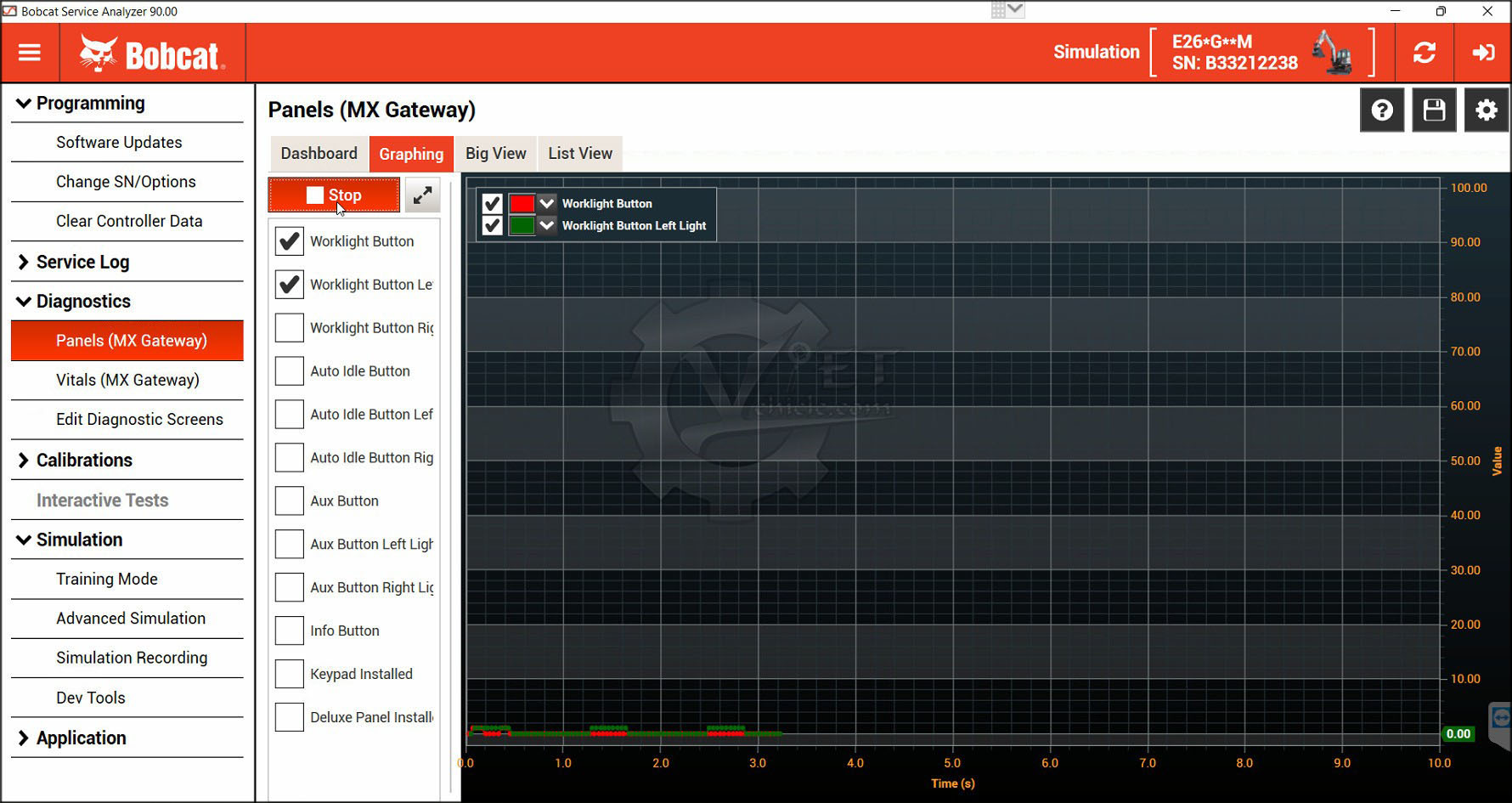1512x803 pixels.
Task: Collapse the Programming section
Action: tap(127, 104)
